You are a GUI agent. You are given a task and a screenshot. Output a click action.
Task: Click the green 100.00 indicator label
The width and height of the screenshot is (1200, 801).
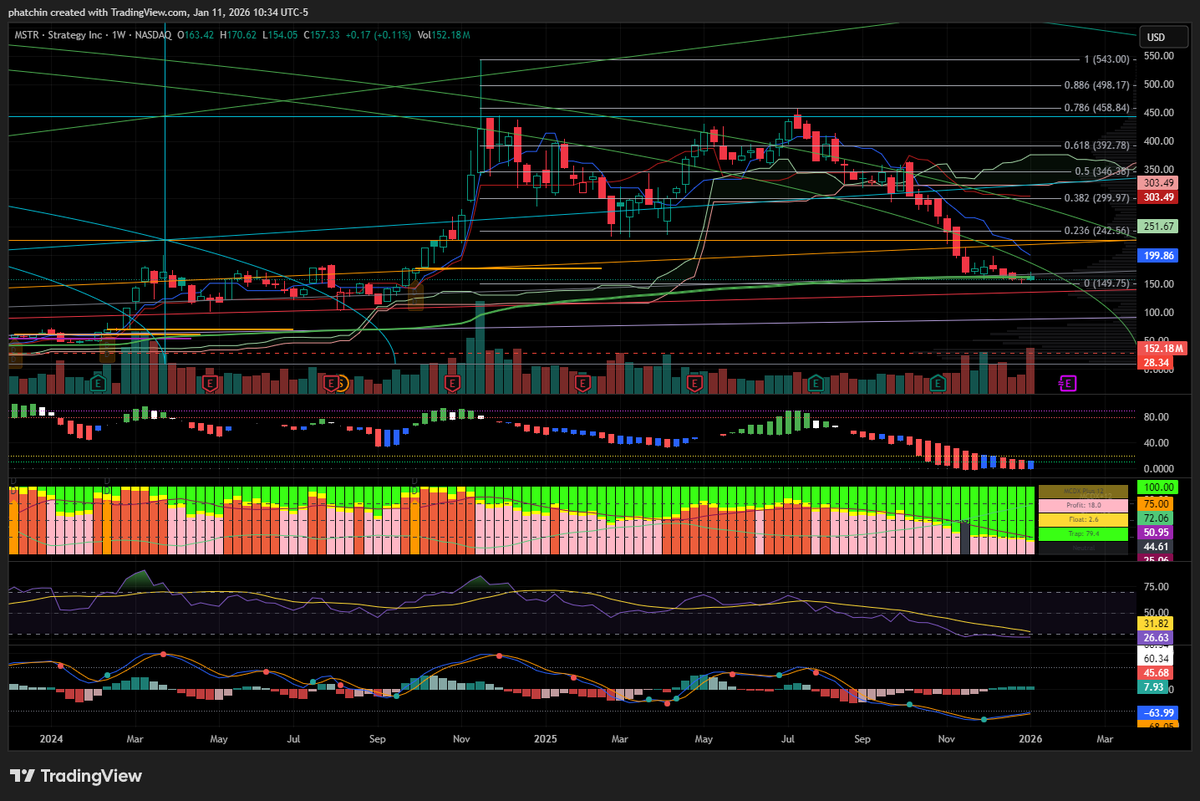(x=1157, y=488)
